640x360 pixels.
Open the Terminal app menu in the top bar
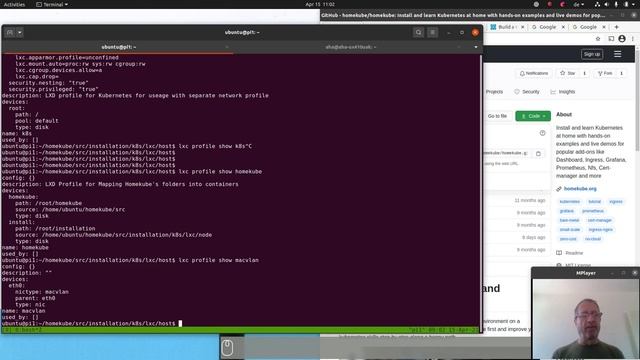(52, 4)
